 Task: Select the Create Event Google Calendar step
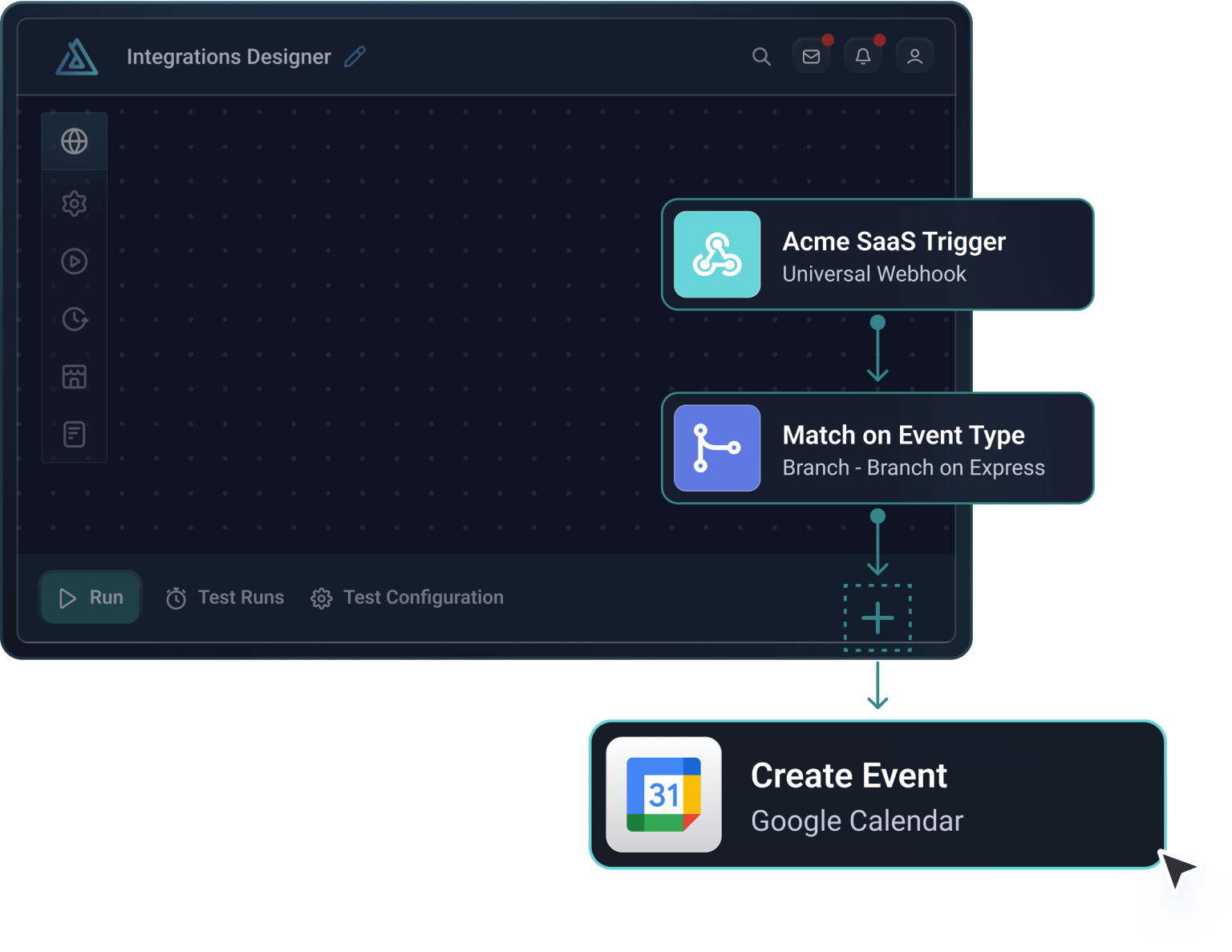877,795
